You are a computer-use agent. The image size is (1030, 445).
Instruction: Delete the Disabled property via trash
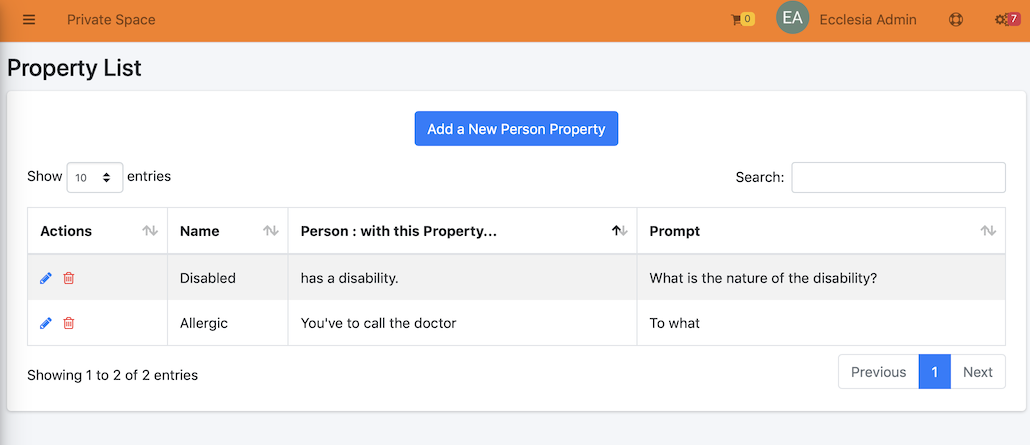click(68, 278)
